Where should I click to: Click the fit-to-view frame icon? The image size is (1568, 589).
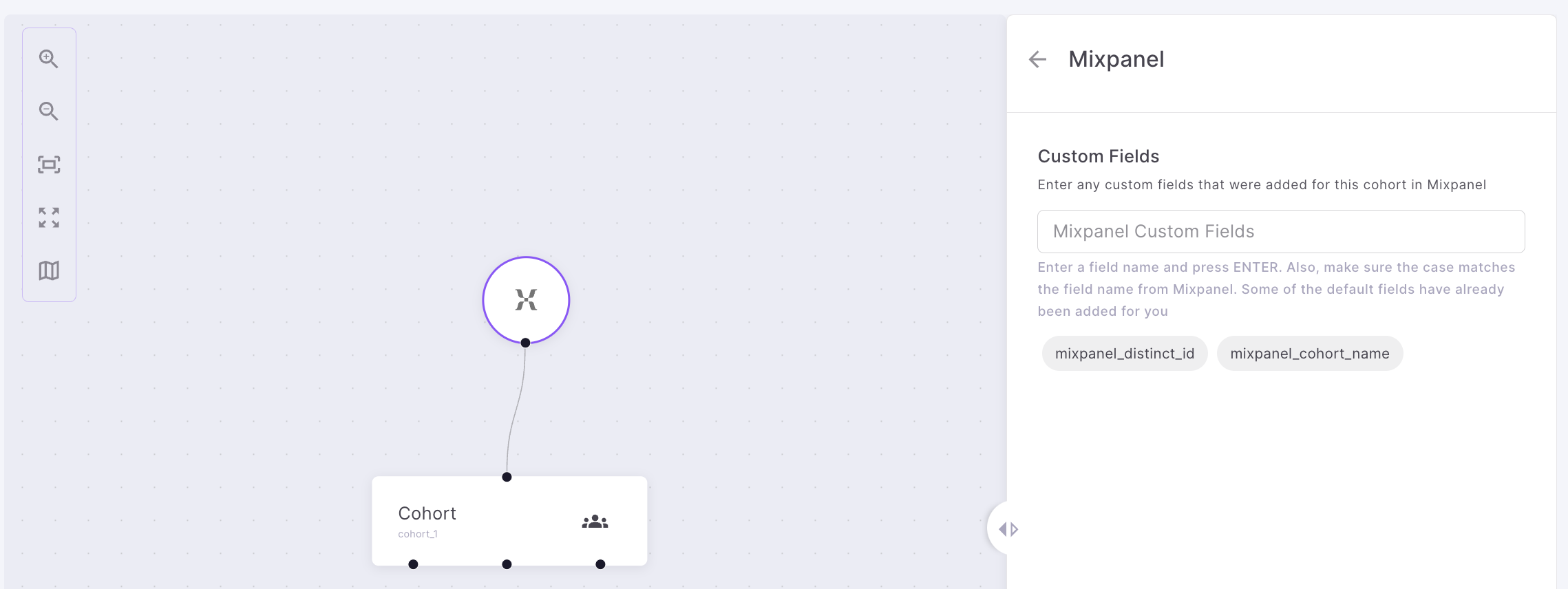click(49, 164)
